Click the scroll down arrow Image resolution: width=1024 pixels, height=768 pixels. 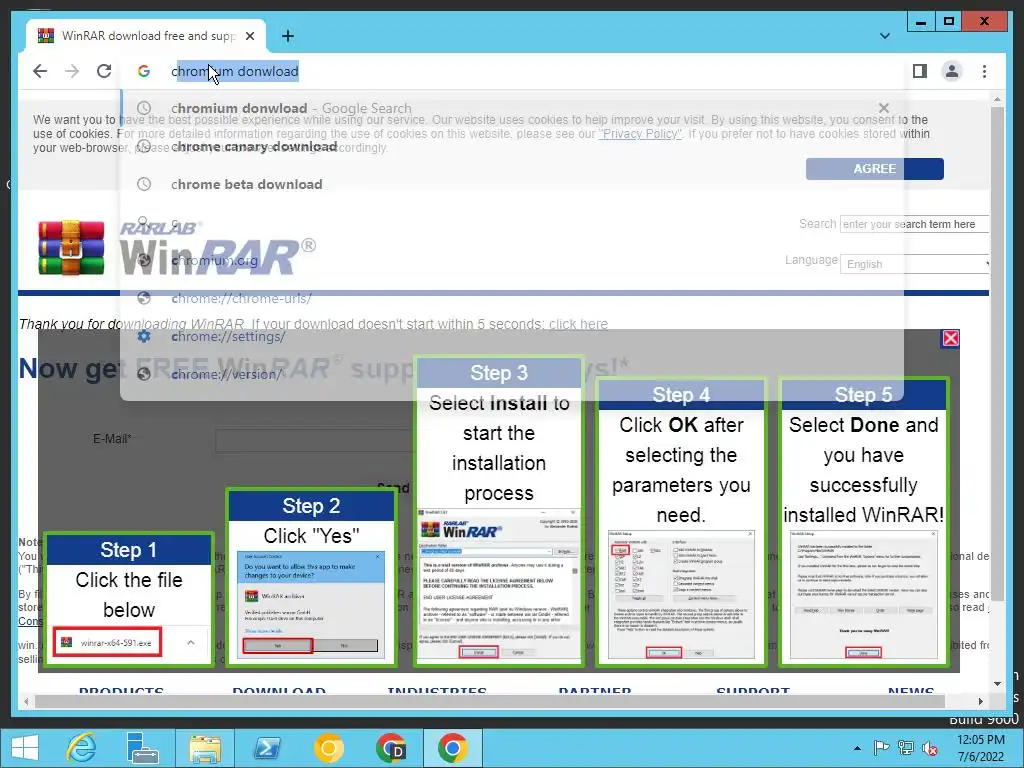coord(997,684)
